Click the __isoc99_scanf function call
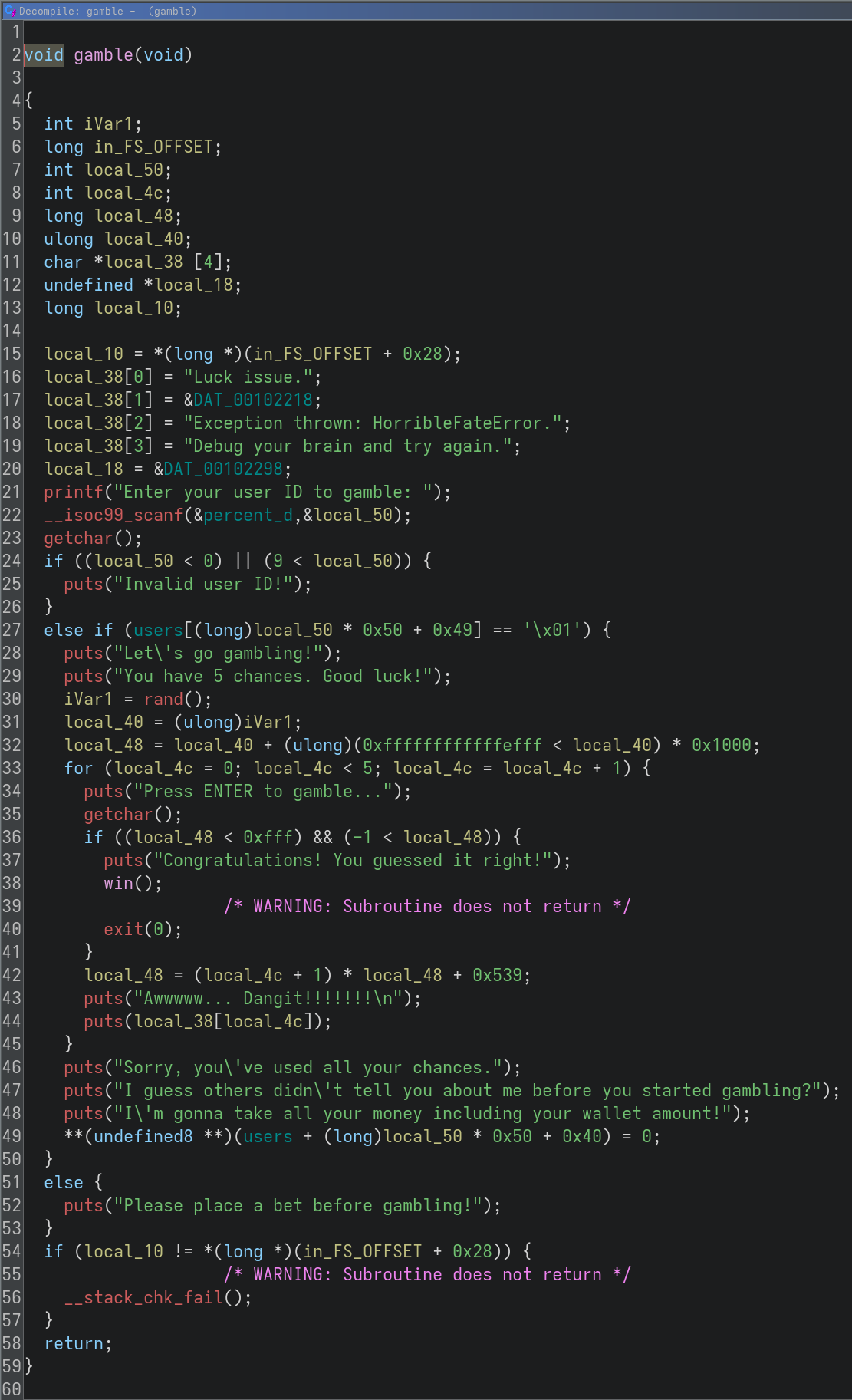 [113, 516]
